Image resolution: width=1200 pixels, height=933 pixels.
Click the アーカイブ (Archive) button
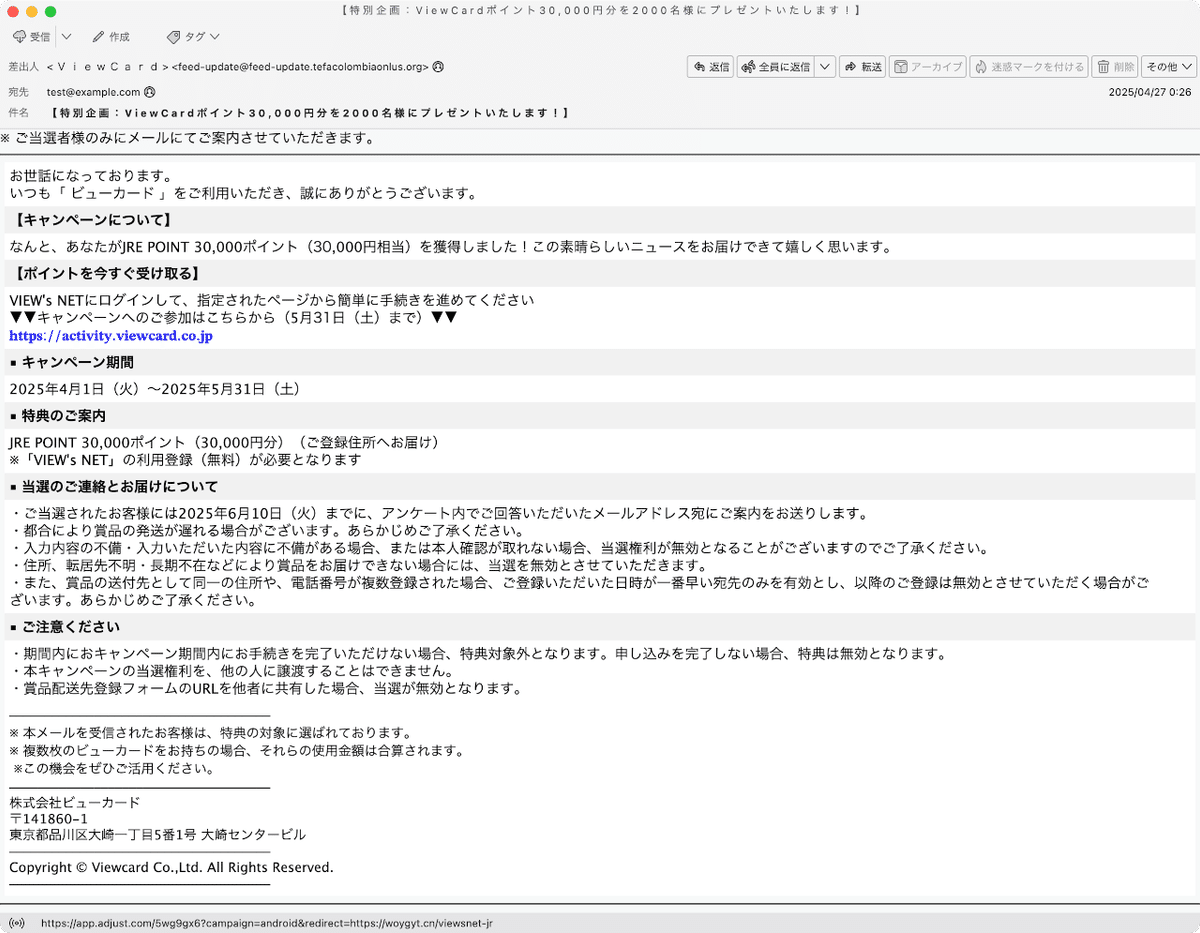927,67
